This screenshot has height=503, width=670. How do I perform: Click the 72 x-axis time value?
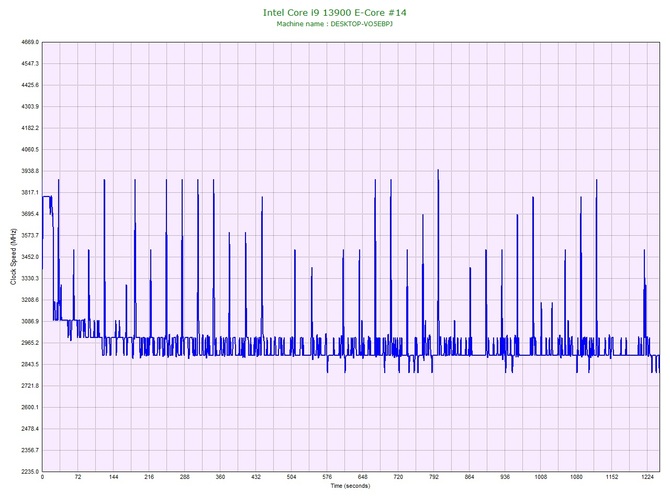tap(78, 477)
